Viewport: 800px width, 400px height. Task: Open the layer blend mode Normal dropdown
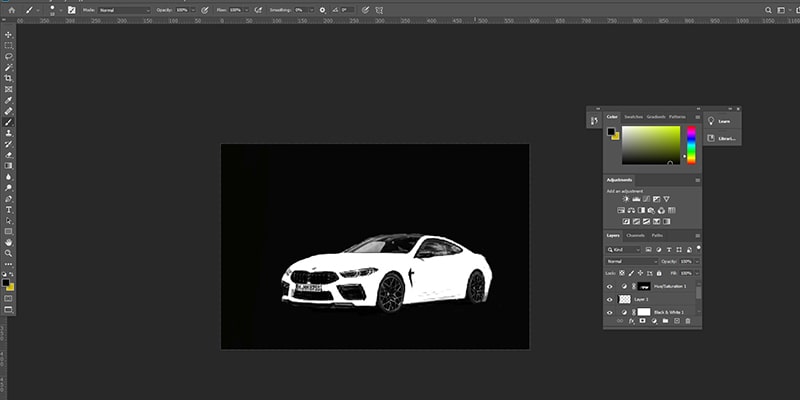pos(632,261)
